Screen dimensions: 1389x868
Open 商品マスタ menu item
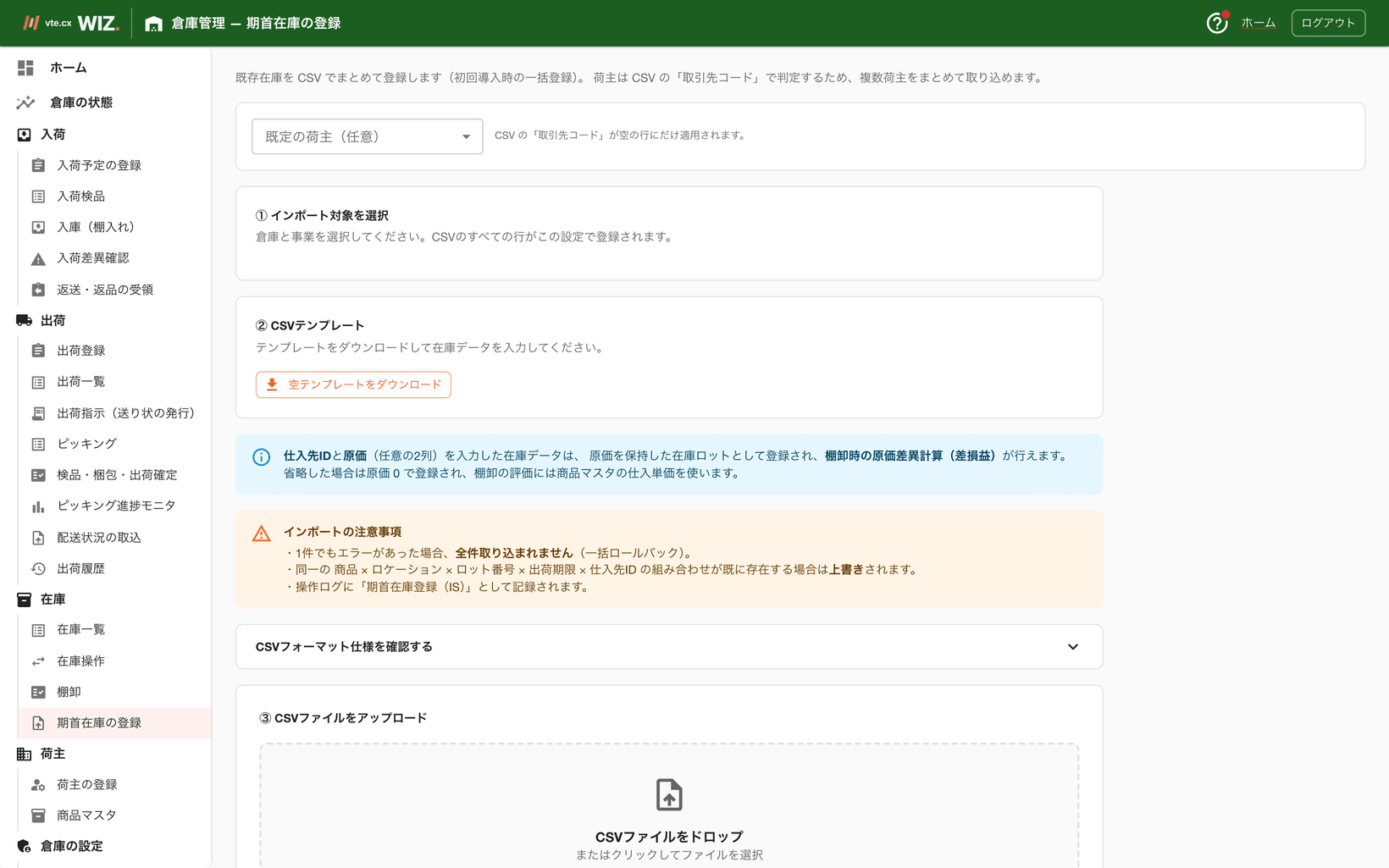(x=114, y=815)
